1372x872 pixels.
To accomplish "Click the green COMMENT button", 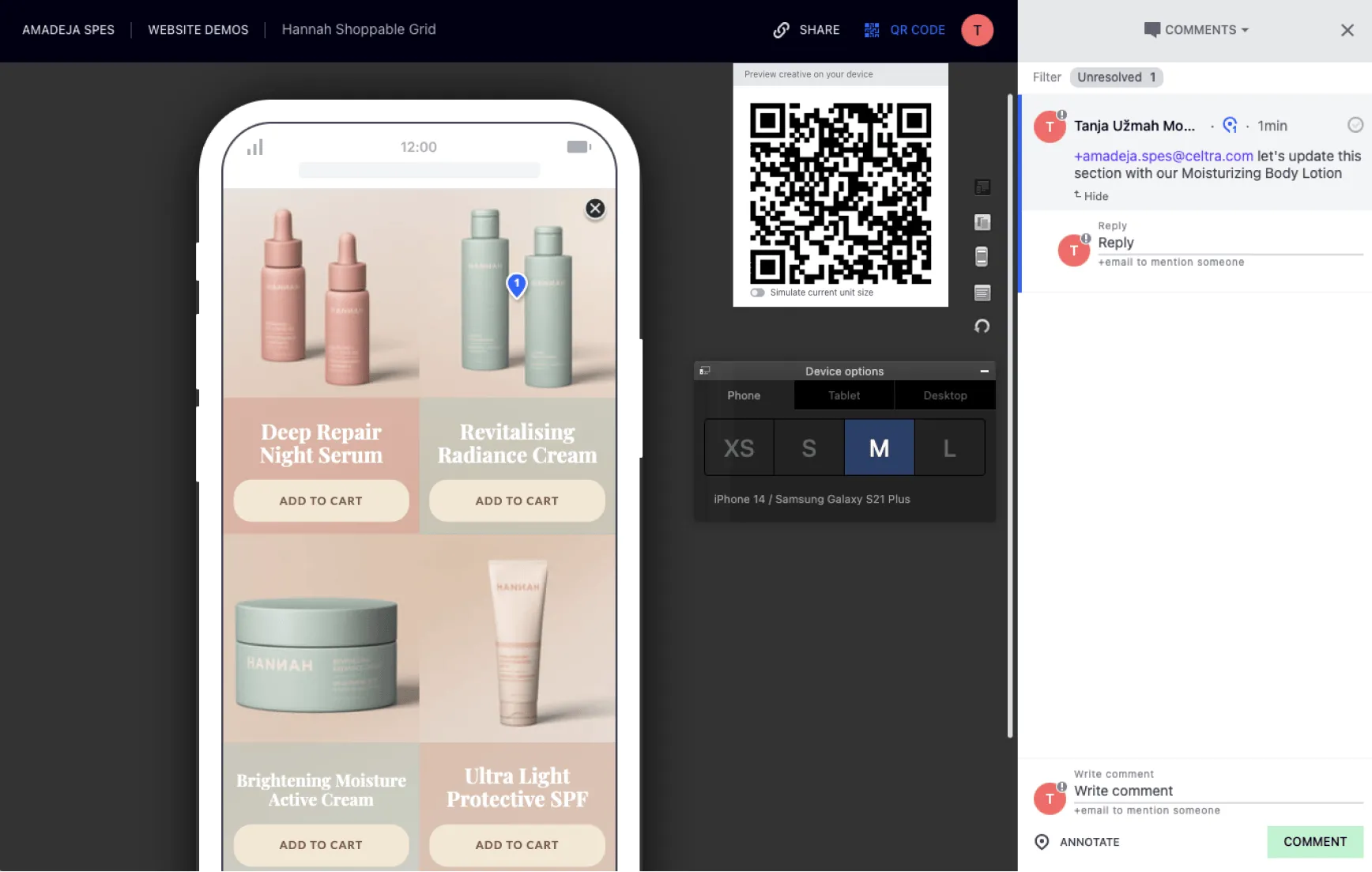I will pyautogui.click(x=1315, y=842).
